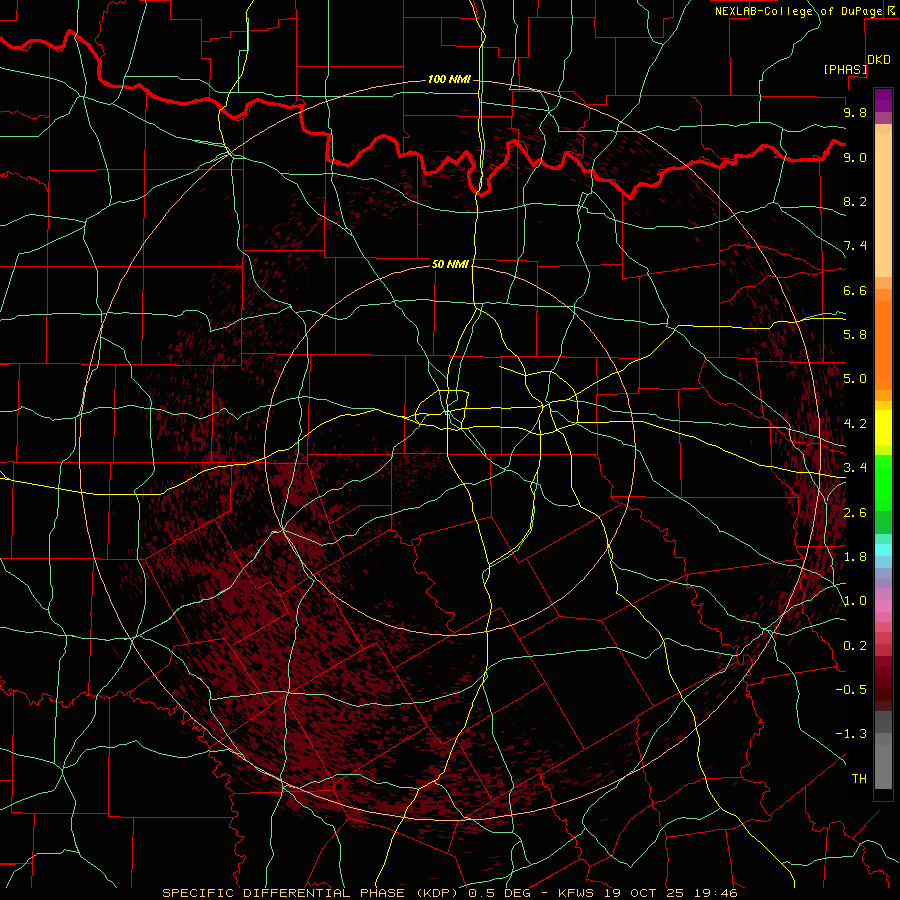Click the 8.2 value on color scale
The height and width of the screenshot is (900, 900).
[x=855, y=201]
